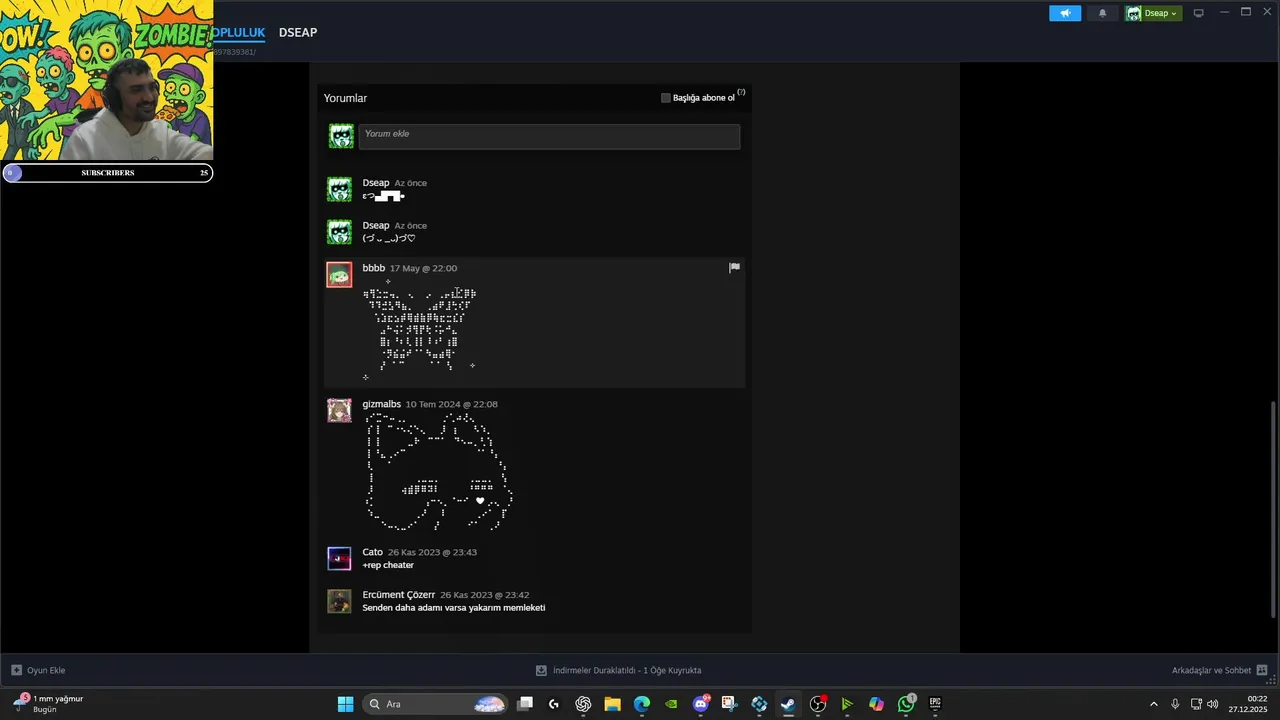Open Microsoft Copilot from the taskbar
This screenshot has height=720, width=1280.
click(x=876, y=704)
